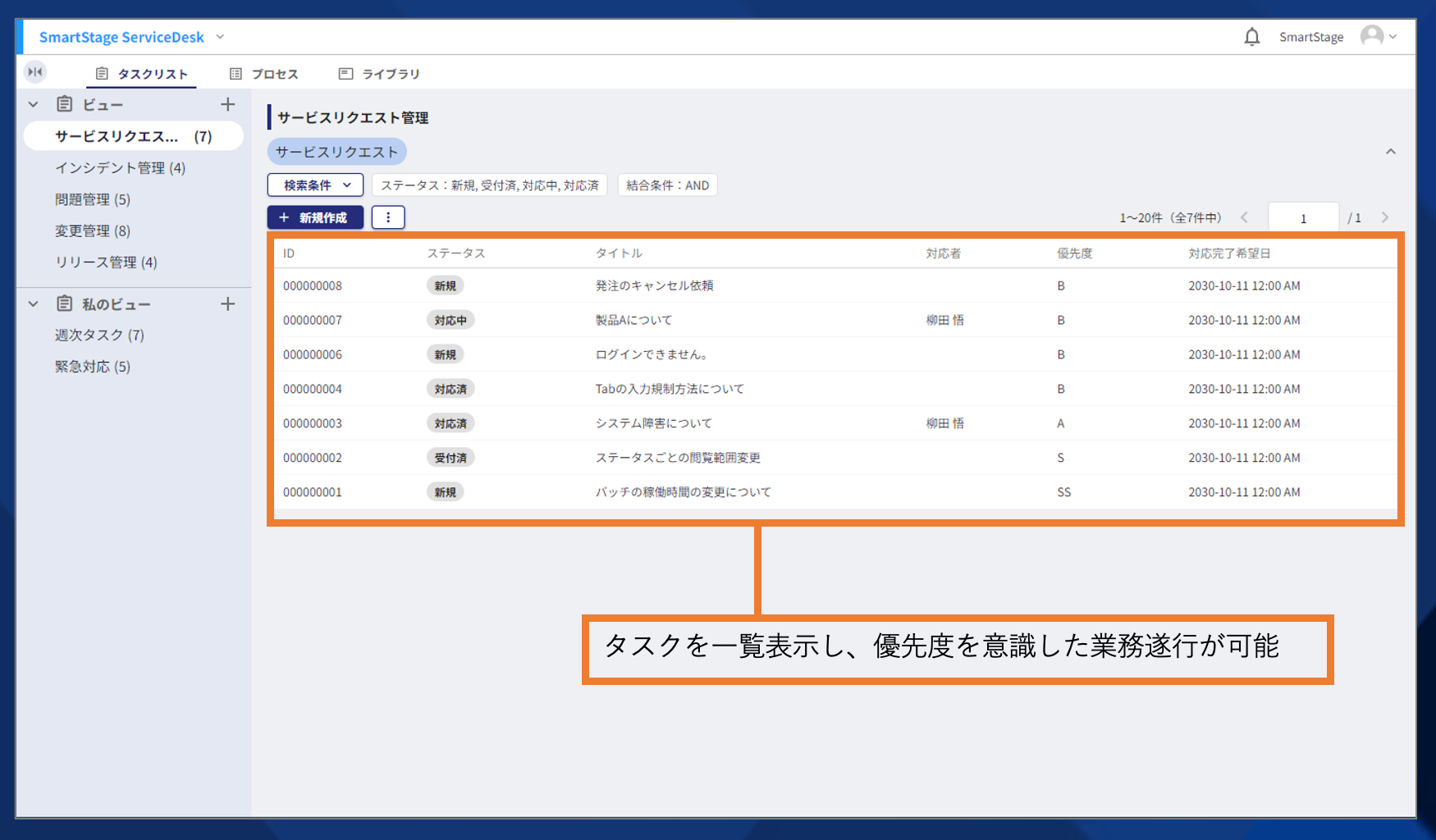Switch to the プロセス tab
Screen dimensions: 1436x840
click(263, 74)
